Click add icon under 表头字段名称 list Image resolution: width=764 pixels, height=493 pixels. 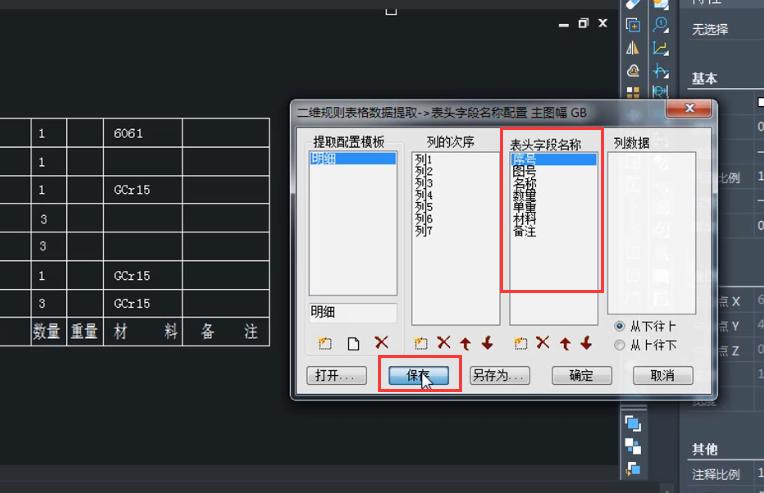tap(520, 343)
